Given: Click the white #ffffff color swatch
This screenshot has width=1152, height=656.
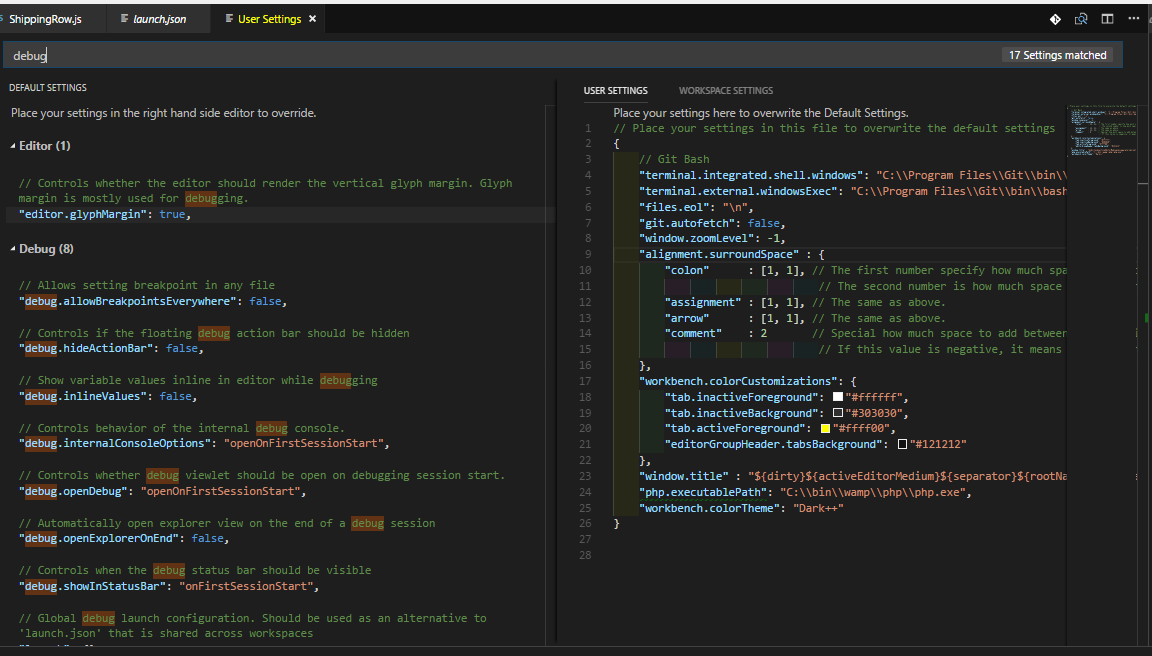Looking at the screenshot, I should (838, 397).
